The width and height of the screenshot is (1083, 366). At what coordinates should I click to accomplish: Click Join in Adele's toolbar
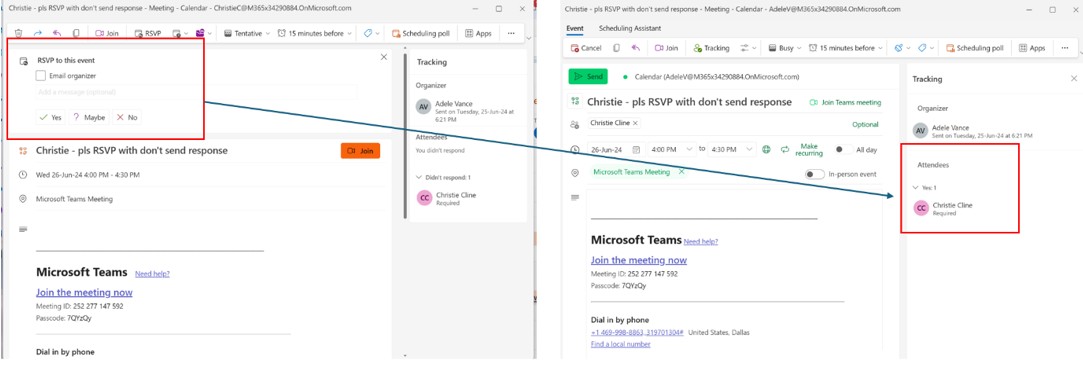point(666,48)
